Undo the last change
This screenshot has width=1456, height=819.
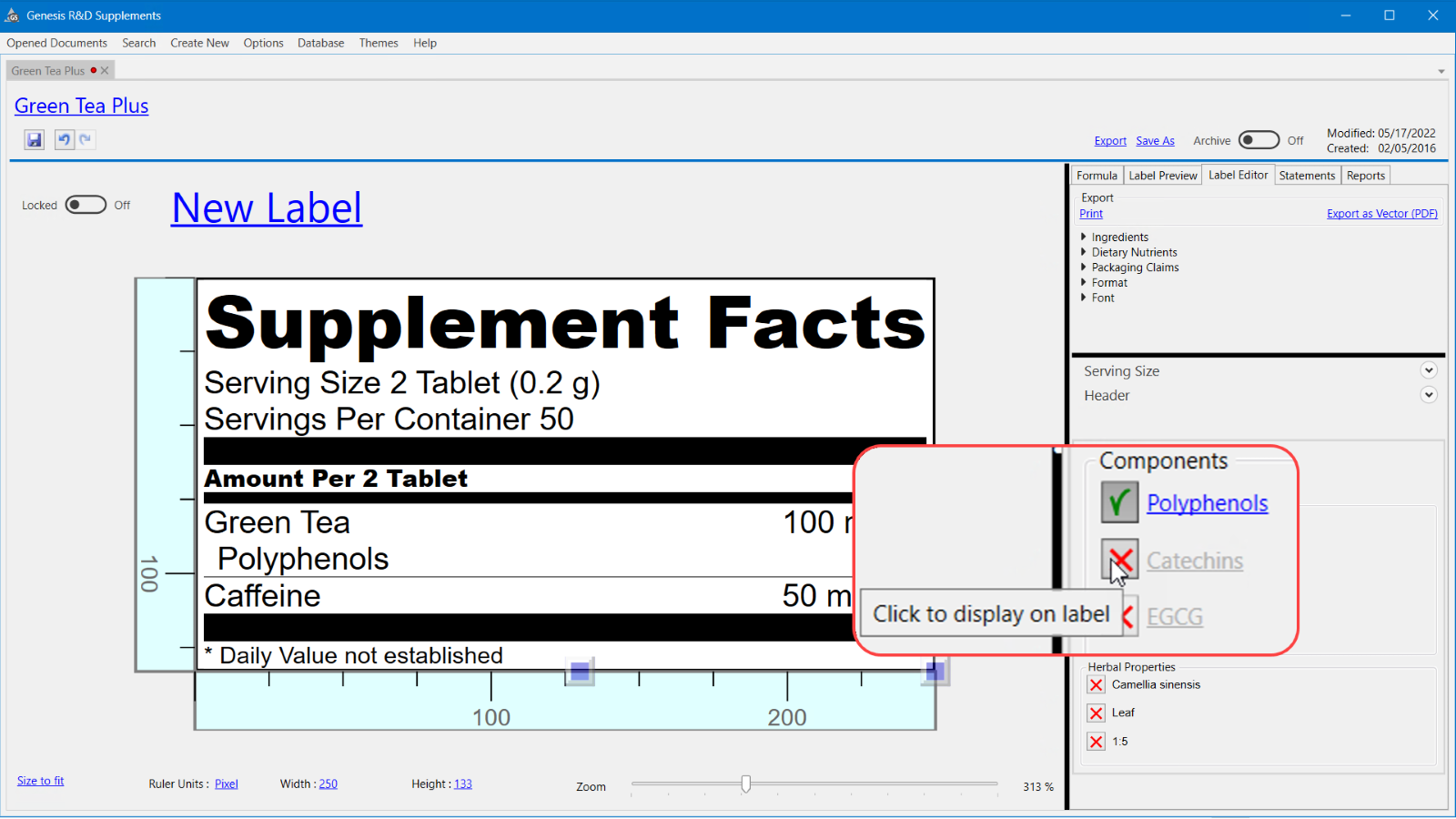coord(64,139)
